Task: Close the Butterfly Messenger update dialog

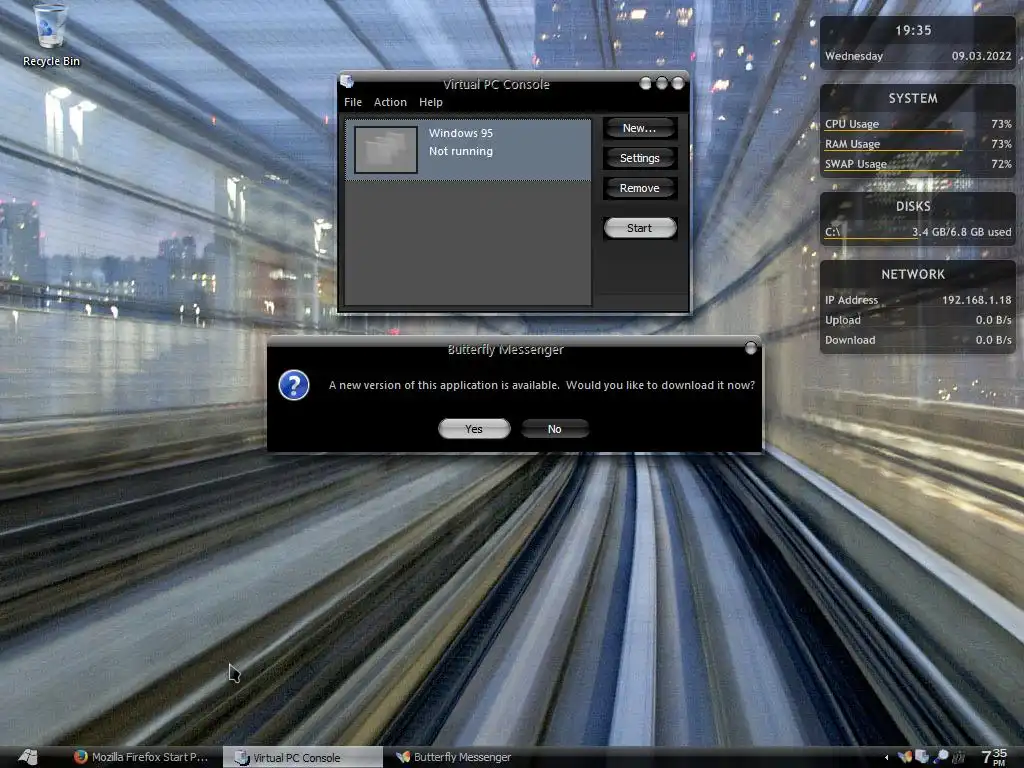Action: pos(751,348)
